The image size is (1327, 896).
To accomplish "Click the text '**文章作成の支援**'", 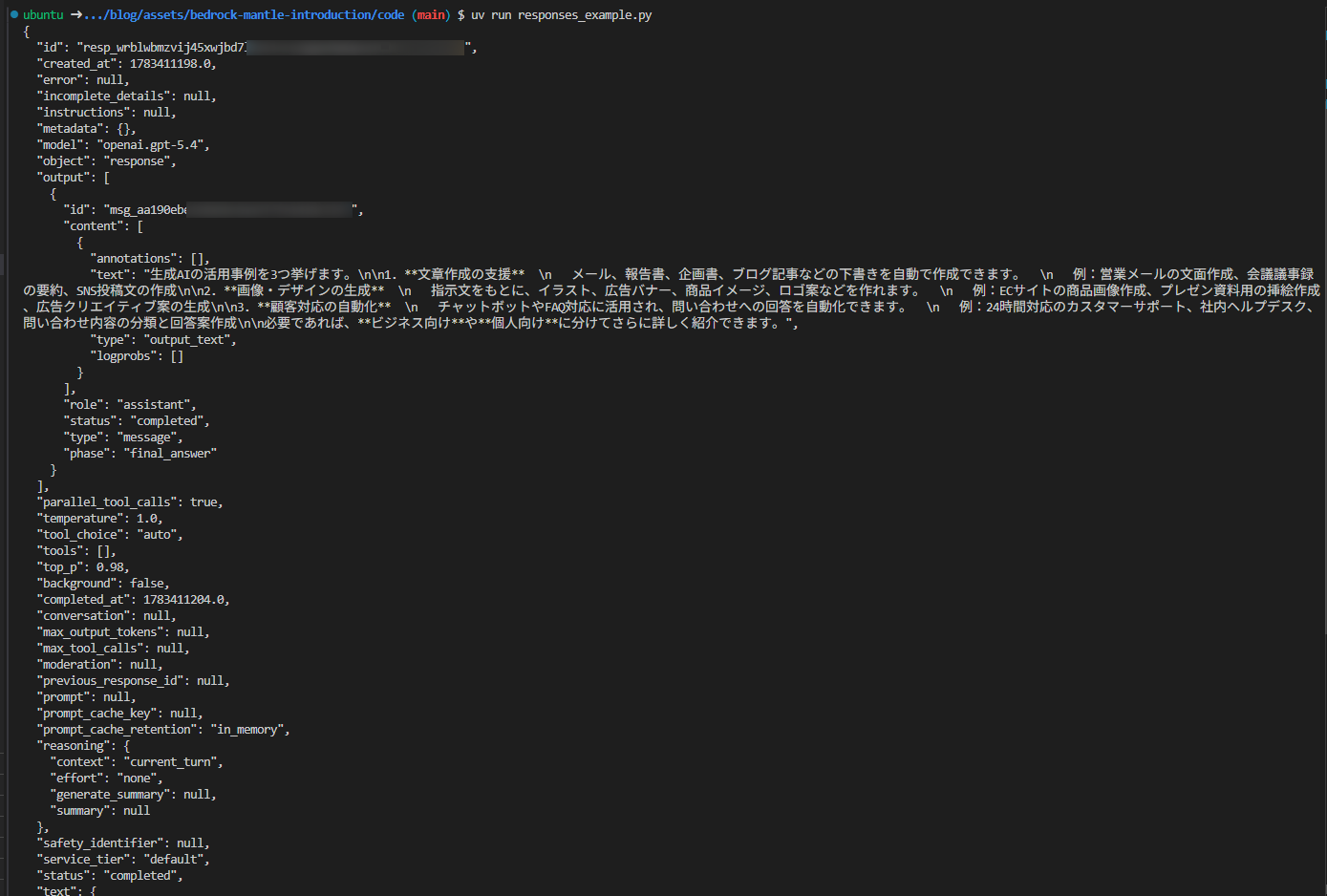I will coord(464,275).
